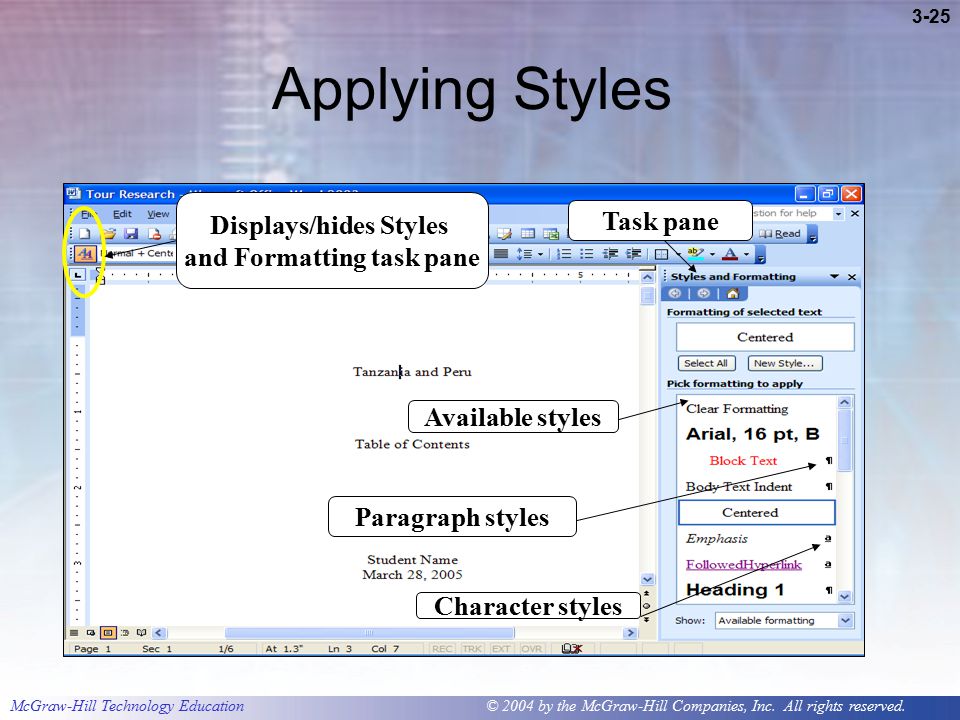Click the Permission icon on toolbar
This screenshot has width=960, height=720.
154,233
